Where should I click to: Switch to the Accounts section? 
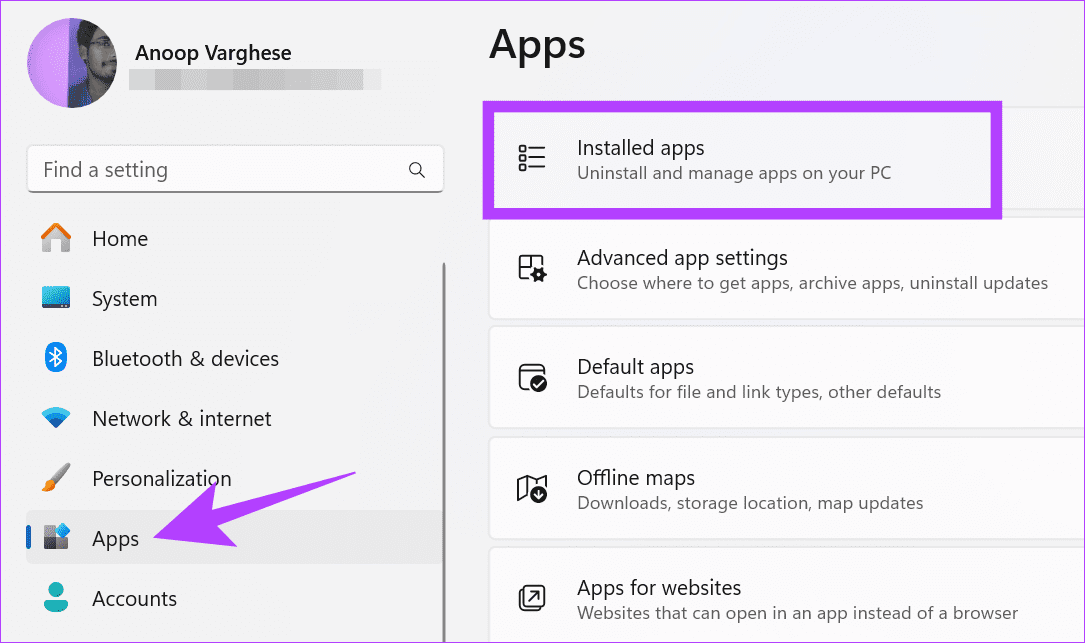(134, 598)
